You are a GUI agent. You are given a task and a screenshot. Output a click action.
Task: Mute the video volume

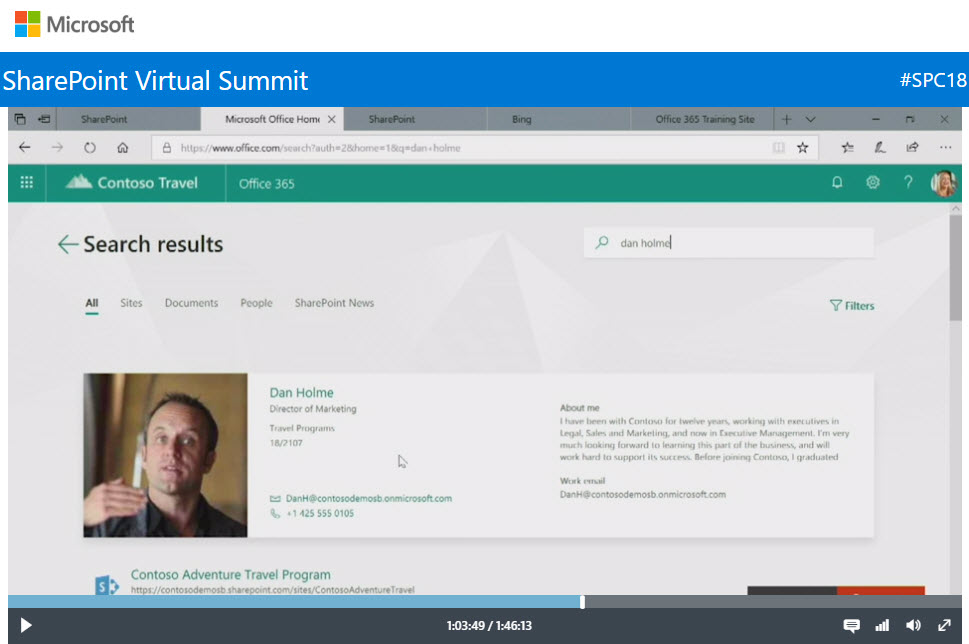coord(913,625)
